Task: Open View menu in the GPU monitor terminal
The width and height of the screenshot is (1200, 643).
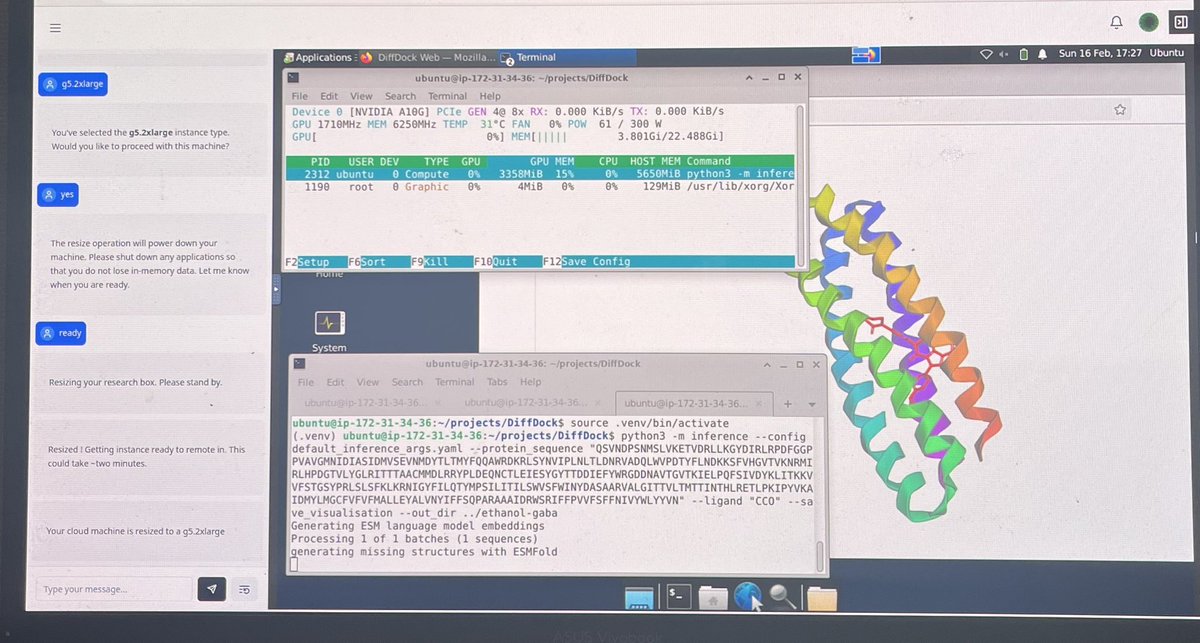Action: [x=361, y=96]
